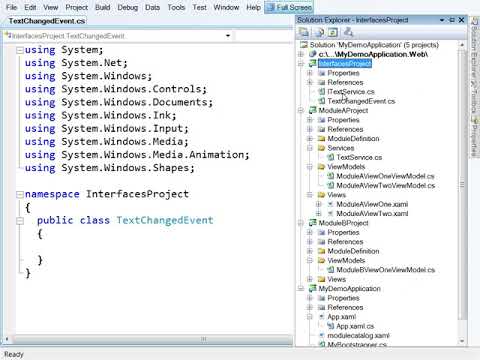Click the Solution 'MyDemoApplication' root icon
480x360 pixels.
[304, 45]
